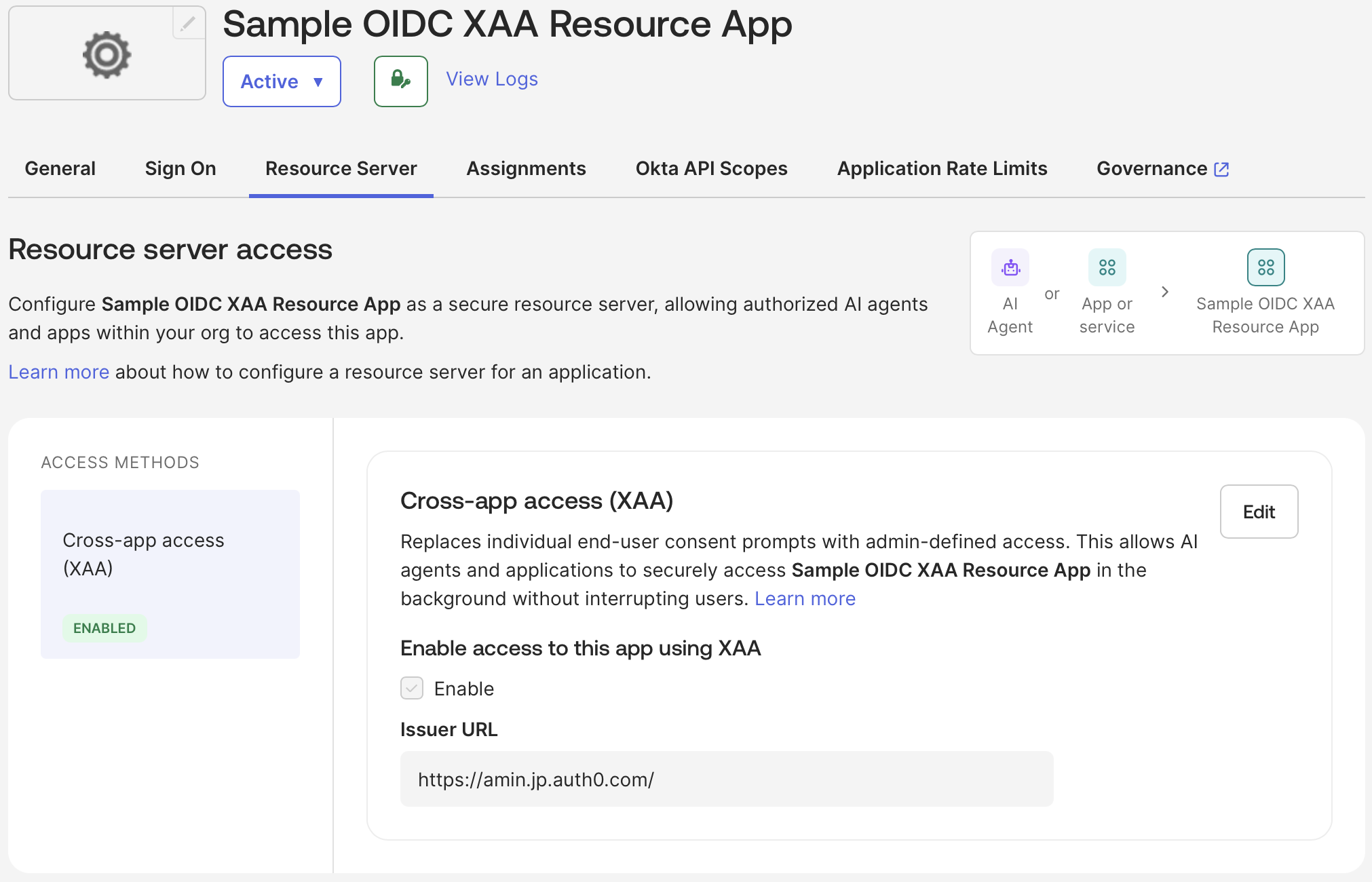Screen dimensions: 1372x882
Task: Click the AI Agent robot icon
Action: point(1010,267)
